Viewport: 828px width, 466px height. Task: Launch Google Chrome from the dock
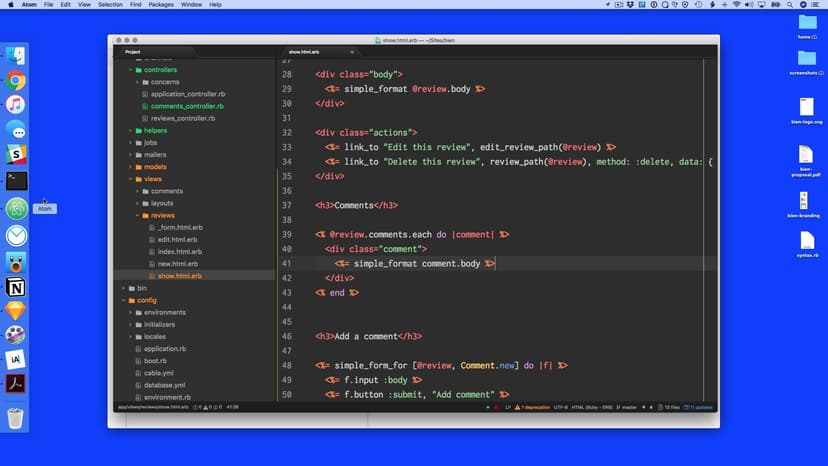pyautogui.click(x=16, y=81)
